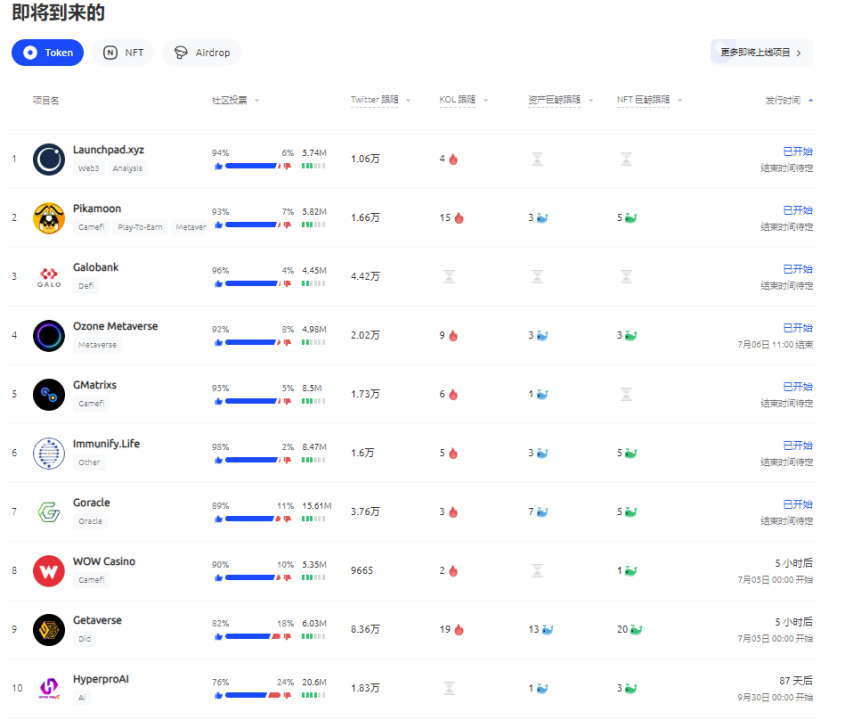Select Analysis tag under Launchpad.xyz
The height and width of the screenshot is (720, 845).
coord(127,168)
